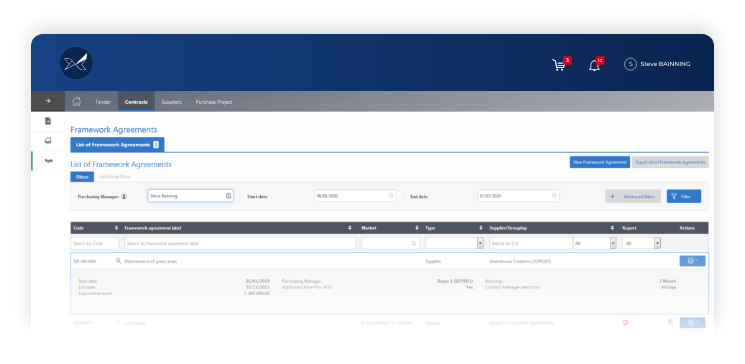
Task: Switch to the Filters tab
Action: pyautogui.click(x=82, y=177)
